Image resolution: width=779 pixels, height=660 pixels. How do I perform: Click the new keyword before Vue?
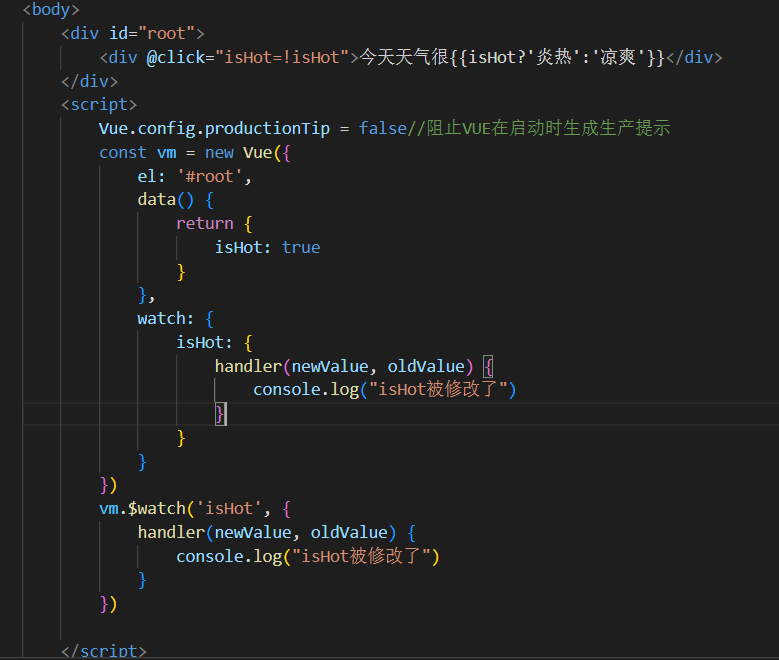219,152
